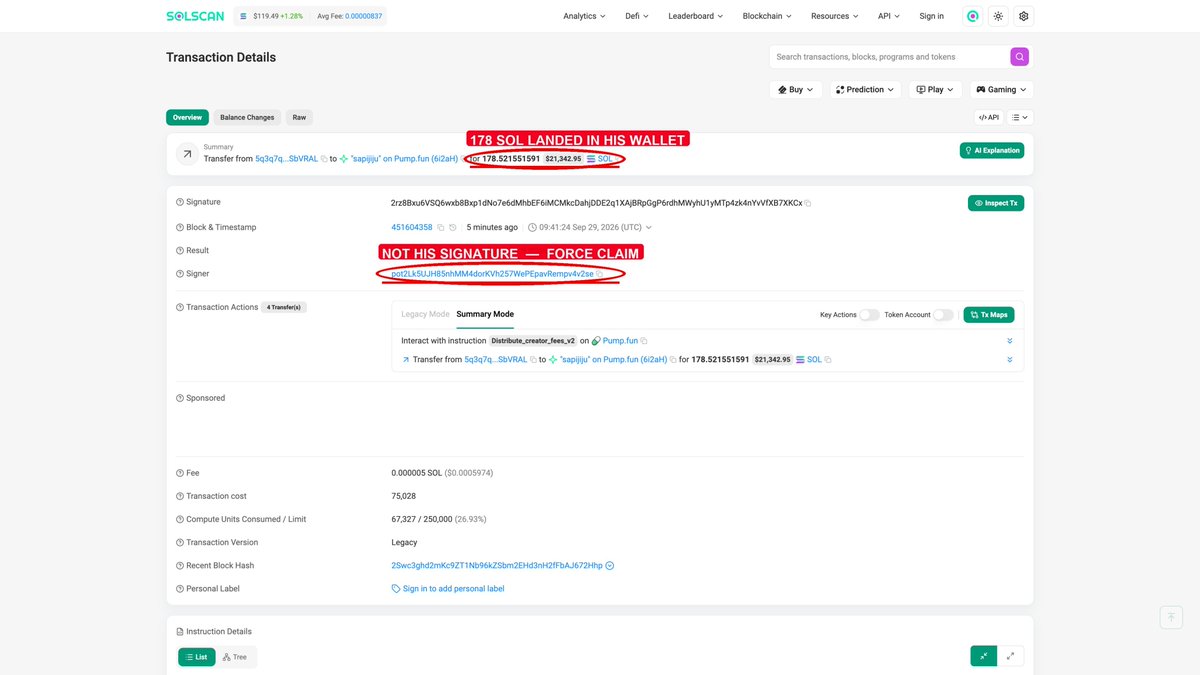Expand the Transfer action row chevron

[x=1010, y=360]
